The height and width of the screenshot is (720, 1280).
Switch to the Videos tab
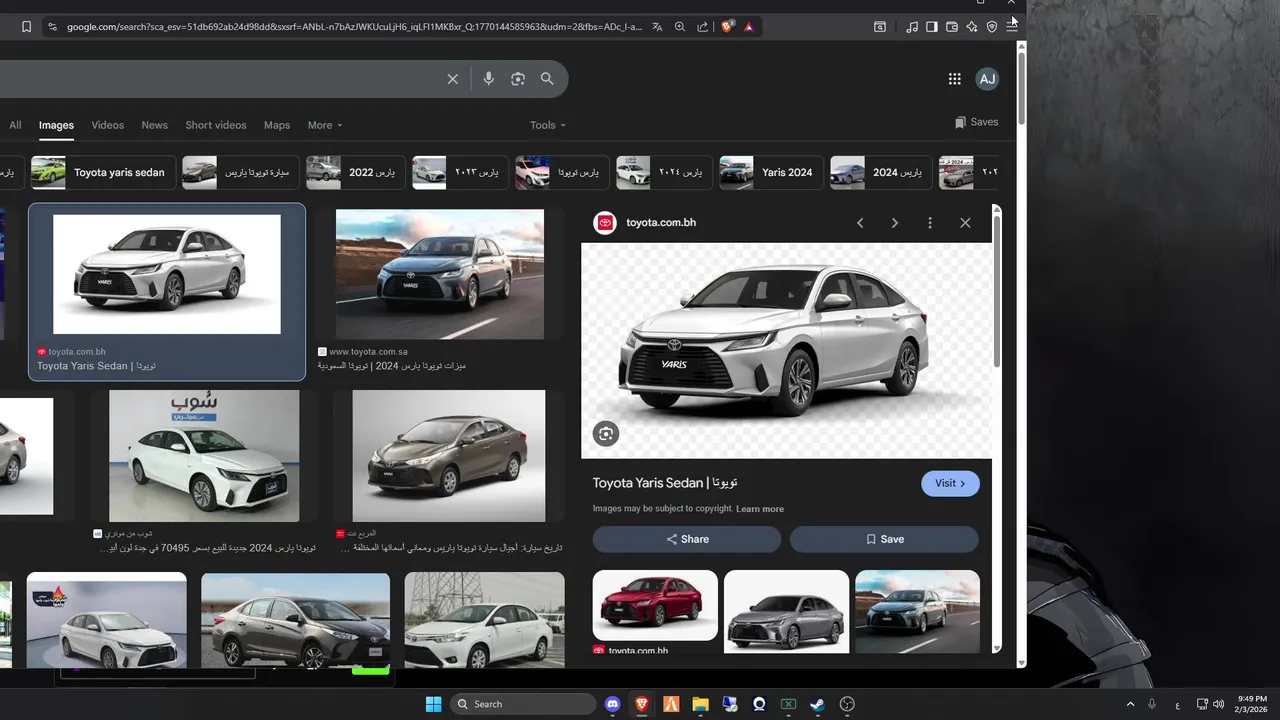(x=108, y=125)
